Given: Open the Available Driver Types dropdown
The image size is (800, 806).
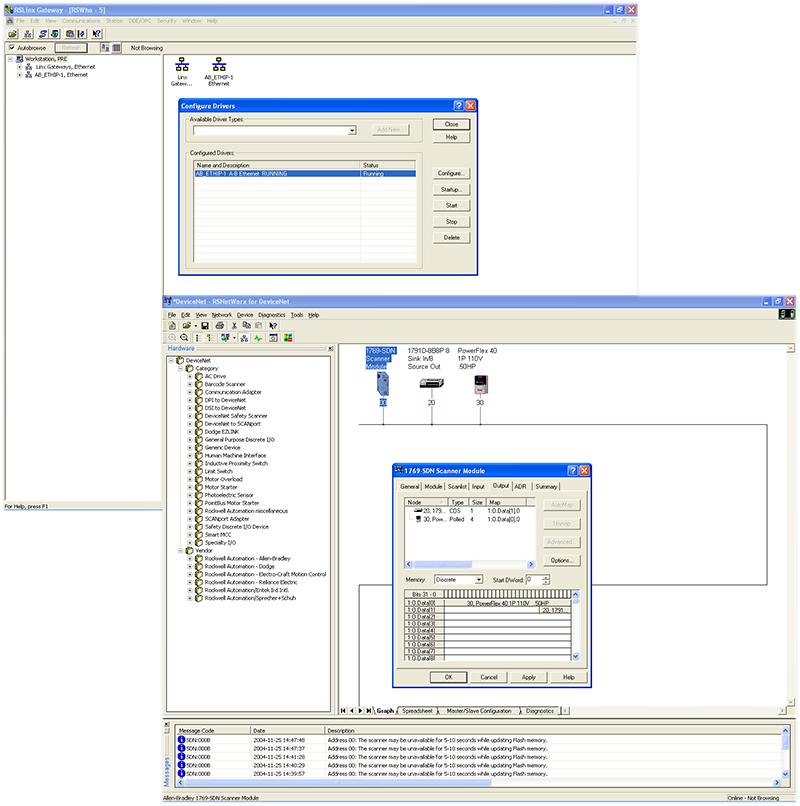Looking at the screenshot, I should point(352,130).
